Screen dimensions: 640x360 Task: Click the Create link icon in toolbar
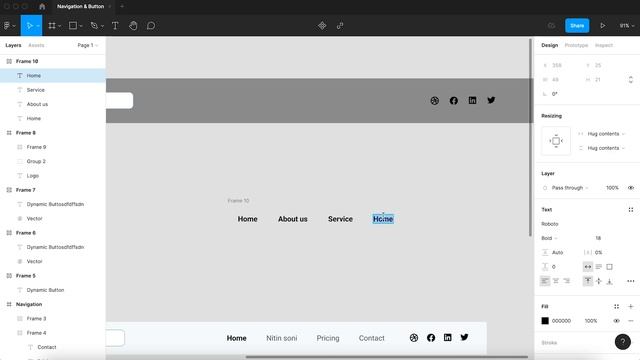click(x=340, y=26)
